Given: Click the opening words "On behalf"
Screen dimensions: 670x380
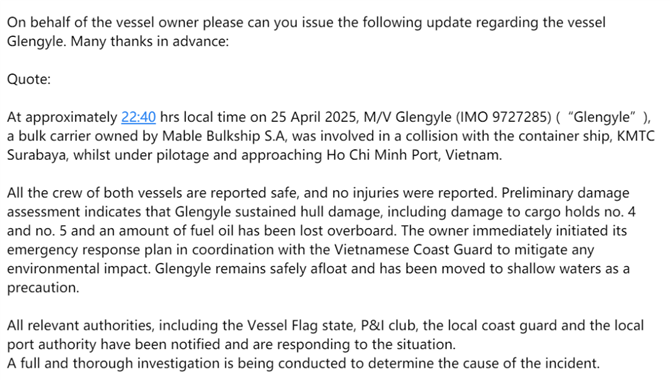Looking at the screenshot, I should (x=38, y=22).
